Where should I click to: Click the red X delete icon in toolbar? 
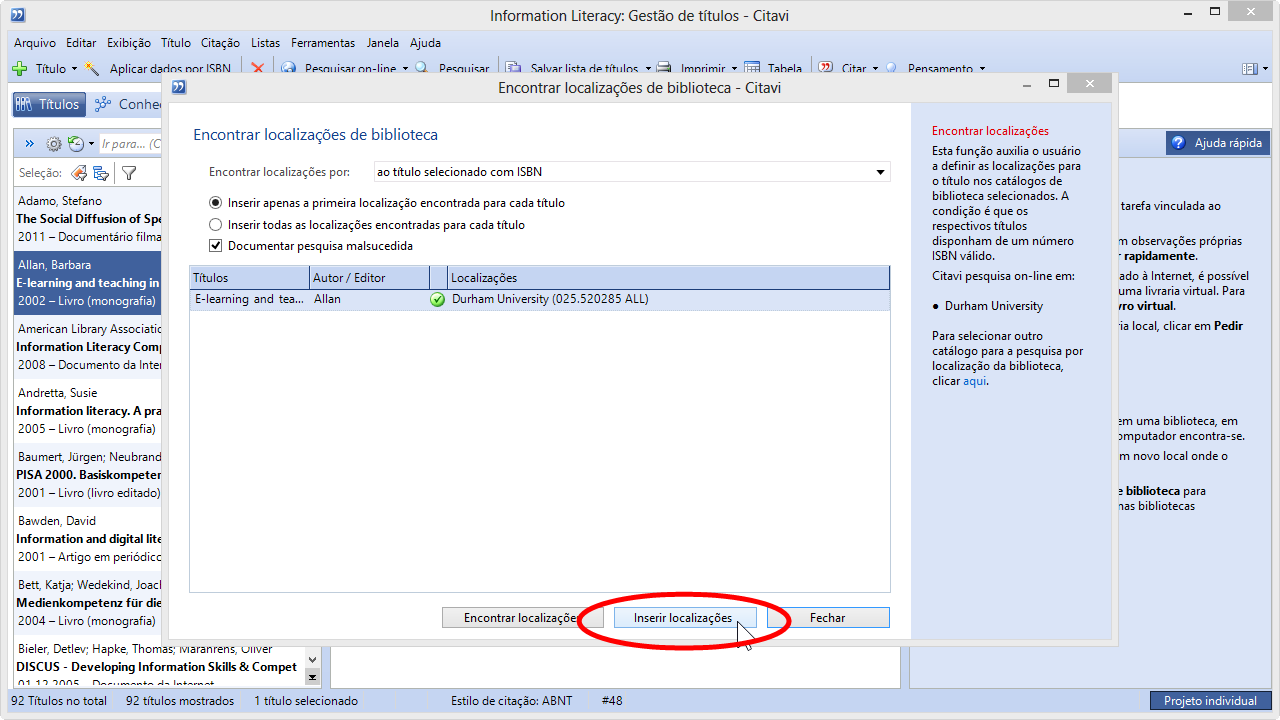[x=257, y=69]
